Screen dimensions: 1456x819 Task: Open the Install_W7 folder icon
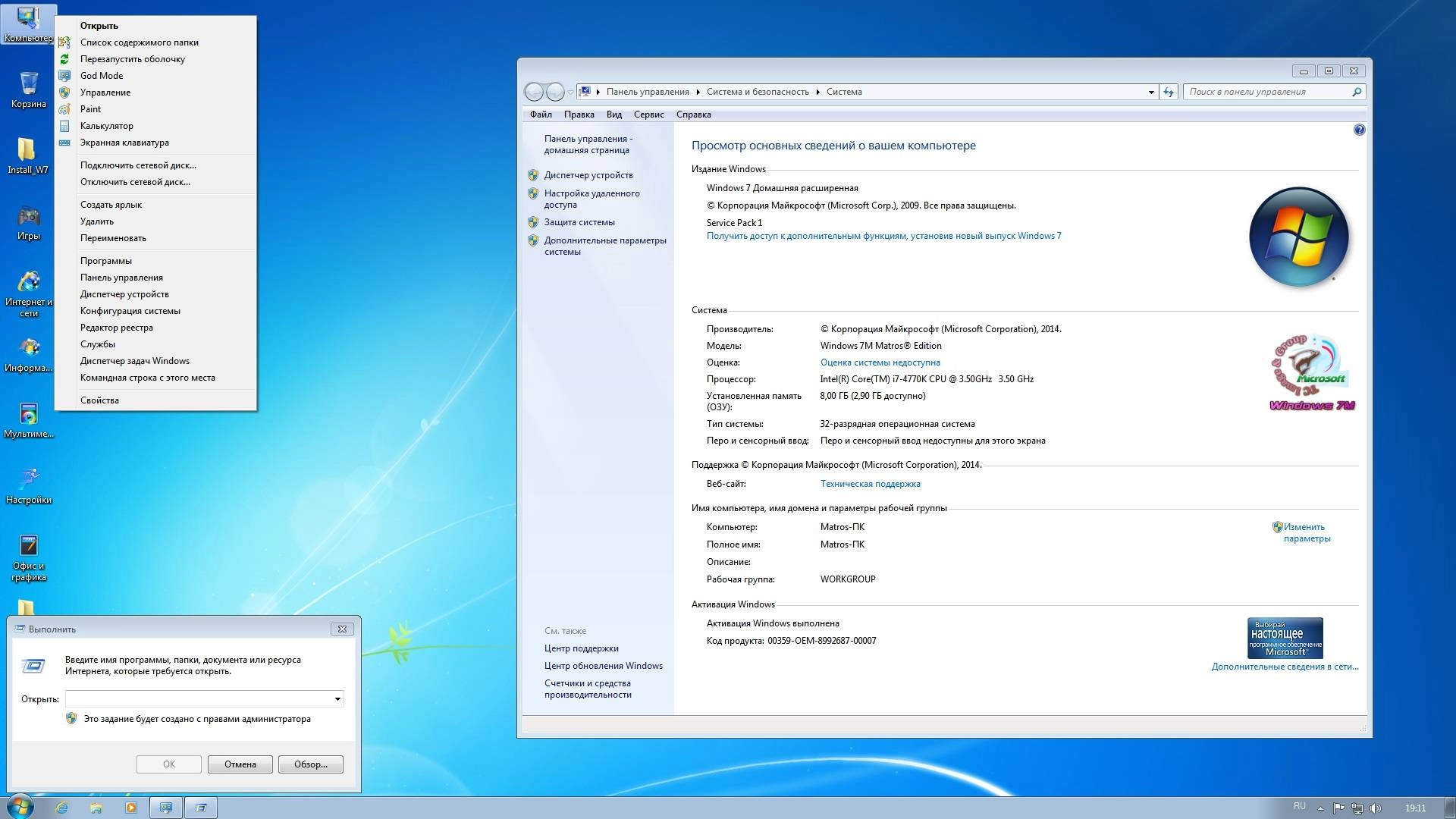[28, 155]
